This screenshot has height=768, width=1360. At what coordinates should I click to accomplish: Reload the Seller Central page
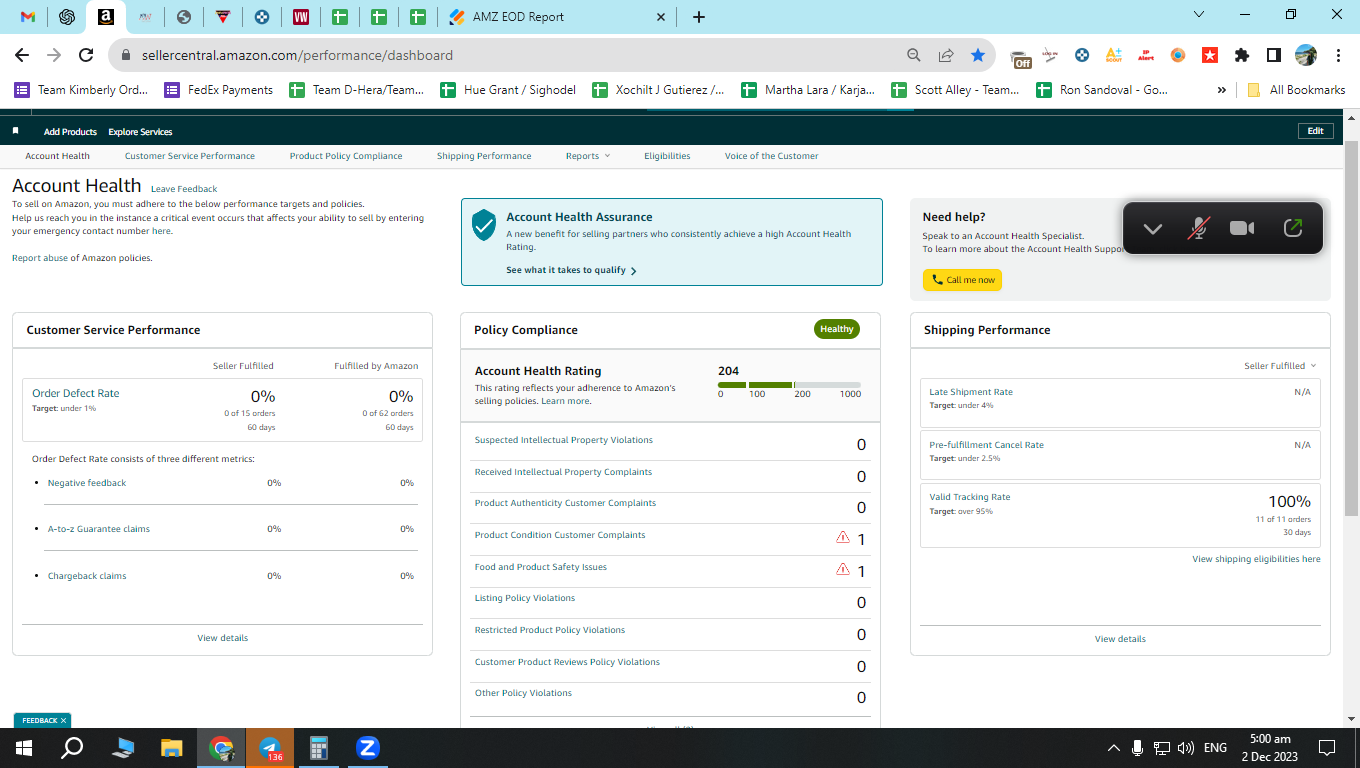coord(86,55)
